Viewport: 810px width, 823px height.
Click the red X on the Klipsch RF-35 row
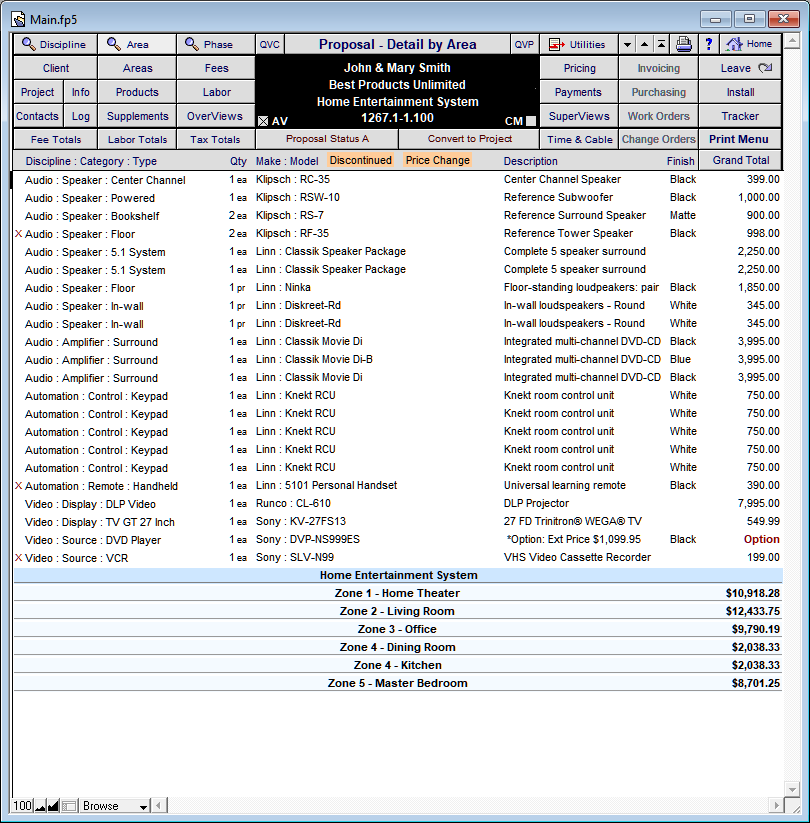(18, 234)
